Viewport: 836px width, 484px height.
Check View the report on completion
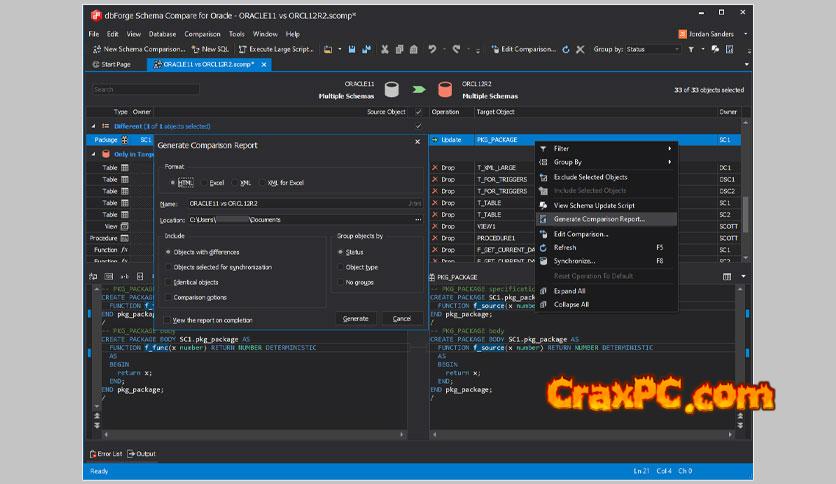pos(169,320)
